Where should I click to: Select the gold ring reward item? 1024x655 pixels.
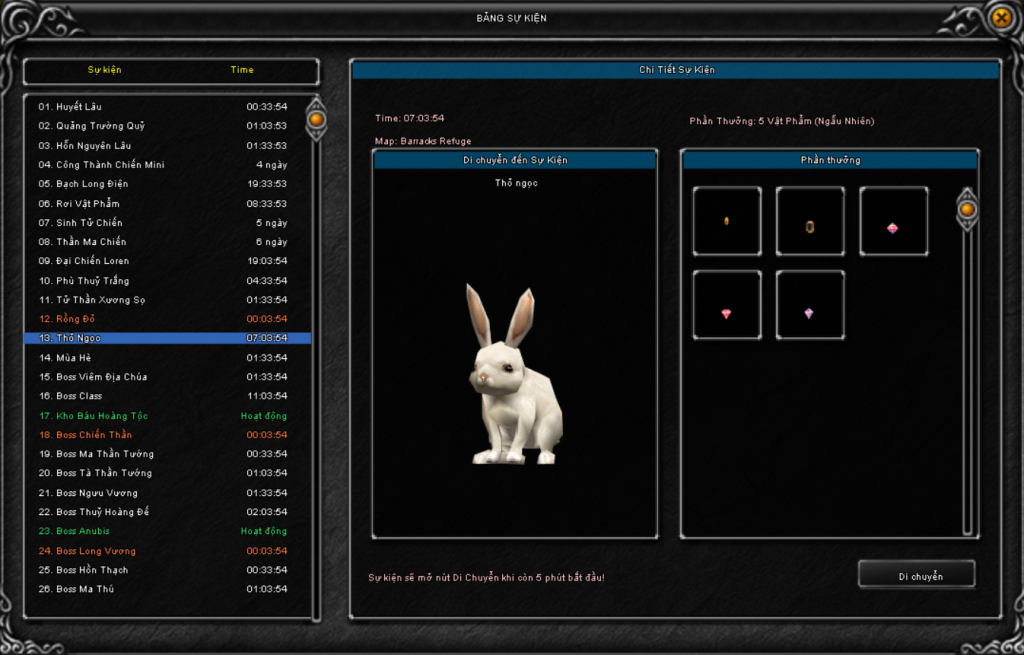(810, 226)
